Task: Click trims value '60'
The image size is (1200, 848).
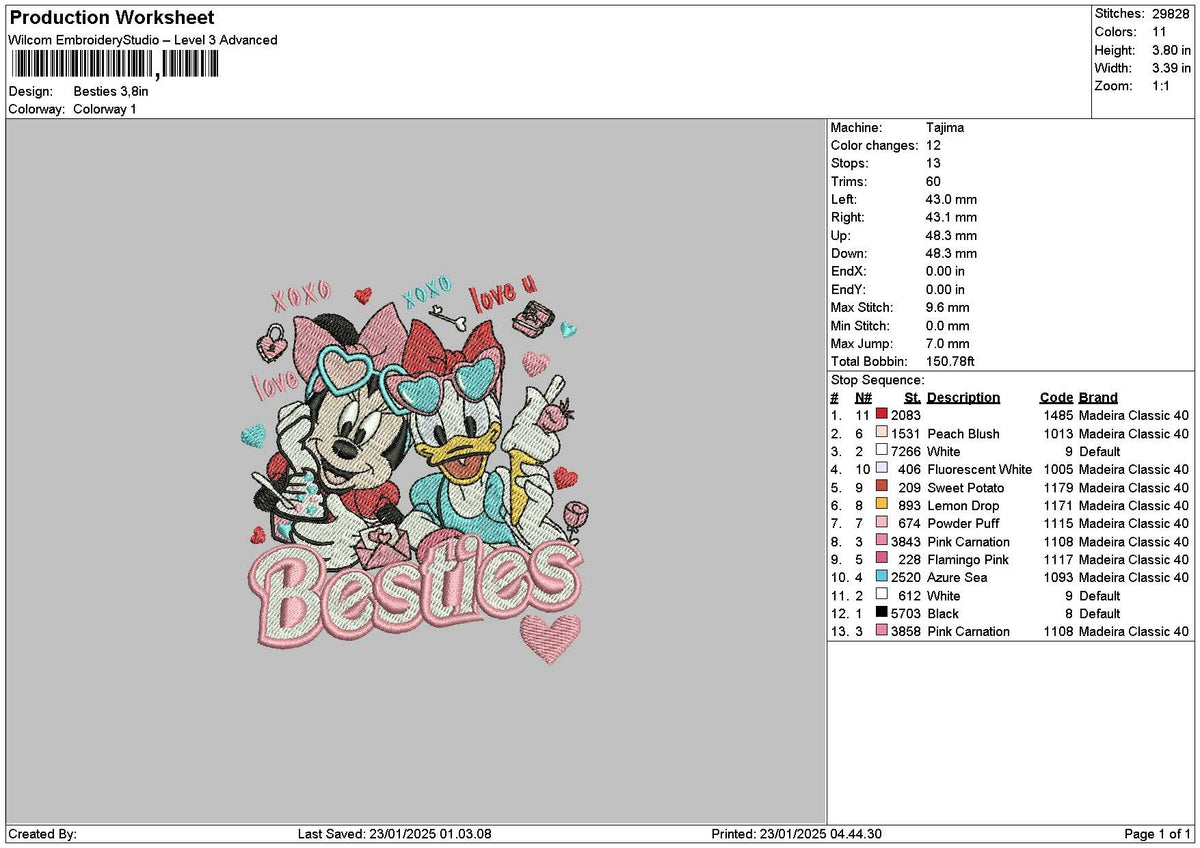Action: pos(934,181)
